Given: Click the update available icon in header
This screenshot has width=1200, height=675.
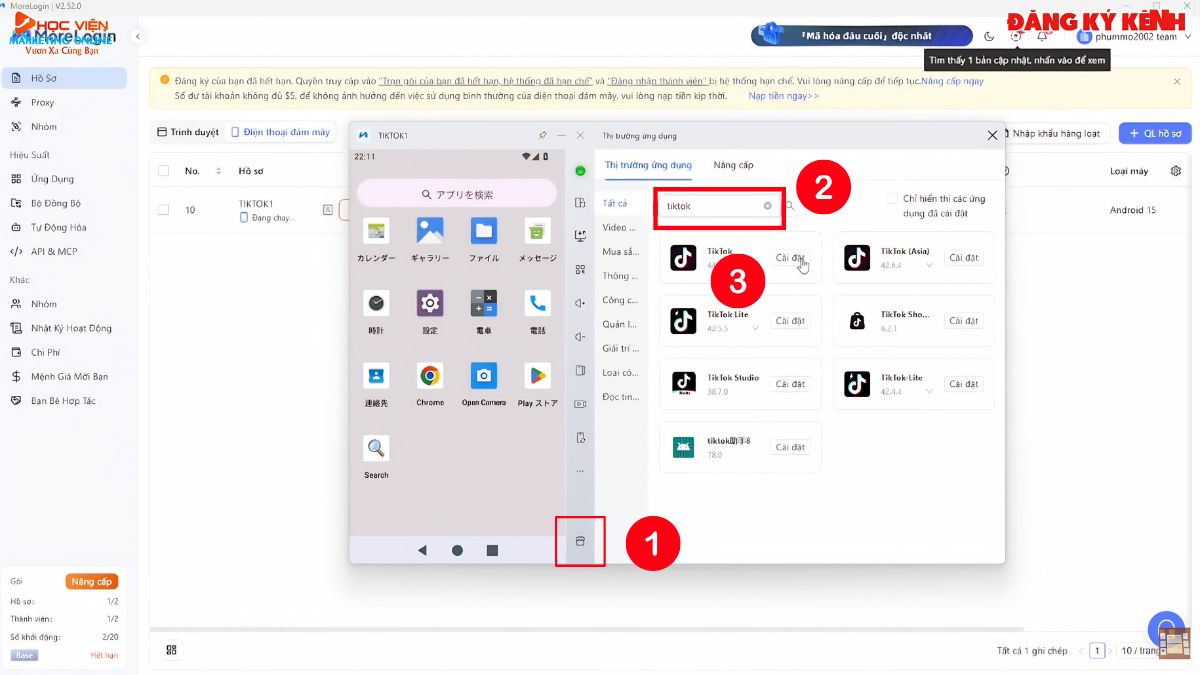Looking at the screenshot, I should 1016,36.
